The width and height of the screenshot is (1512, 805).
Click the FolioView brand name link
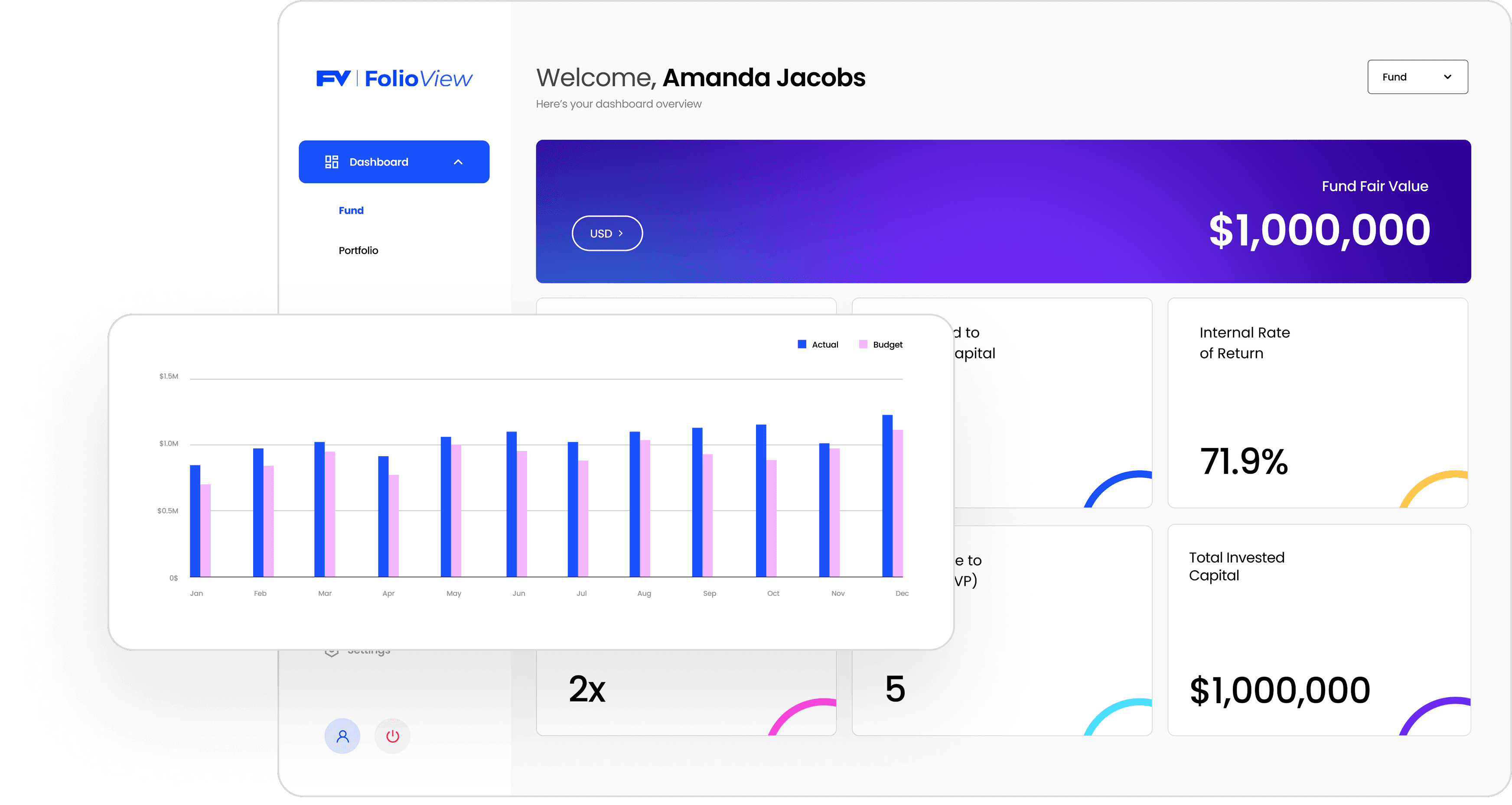418,78
